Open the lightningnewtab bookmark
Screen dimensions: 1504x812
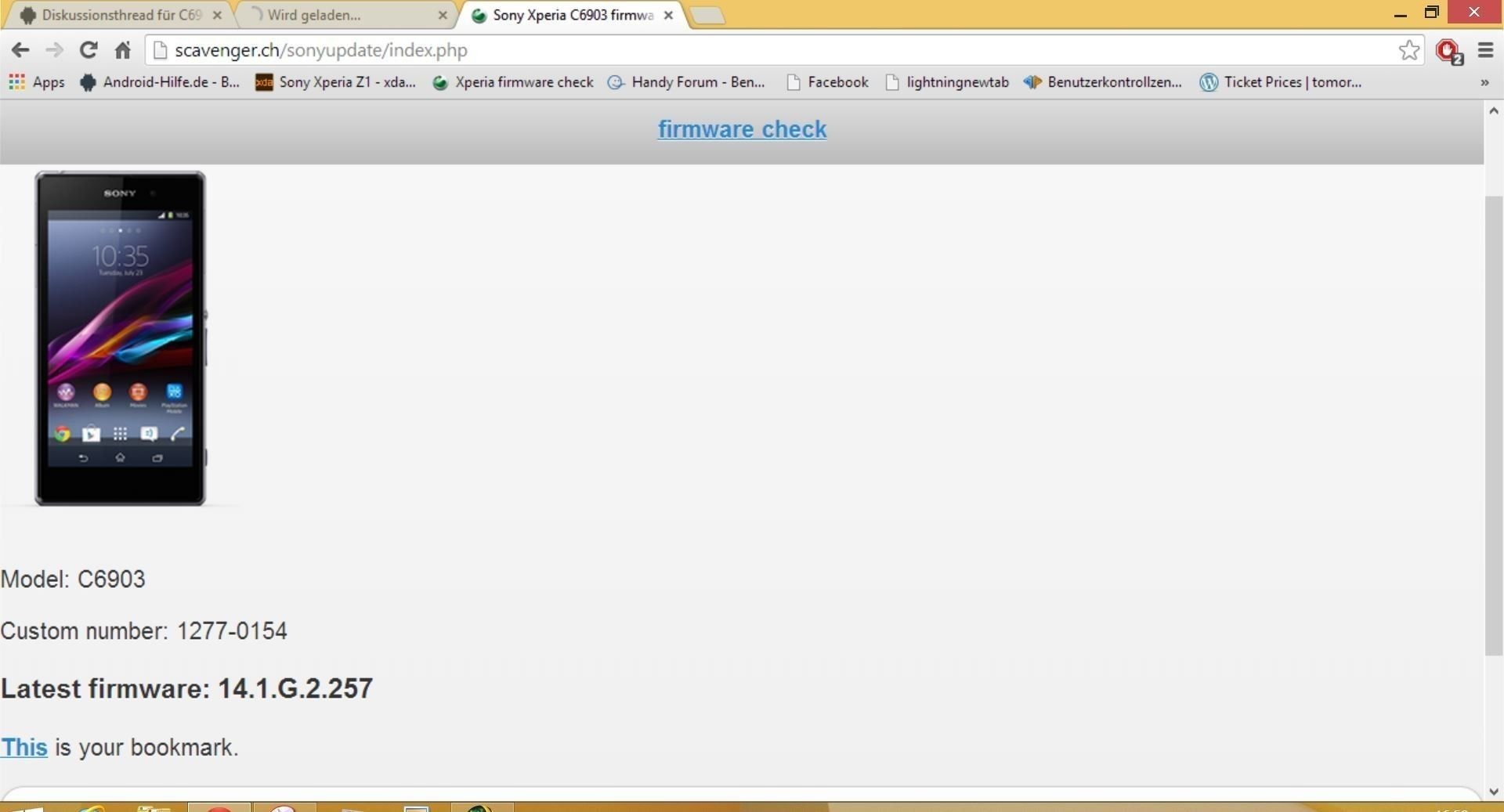947,82
